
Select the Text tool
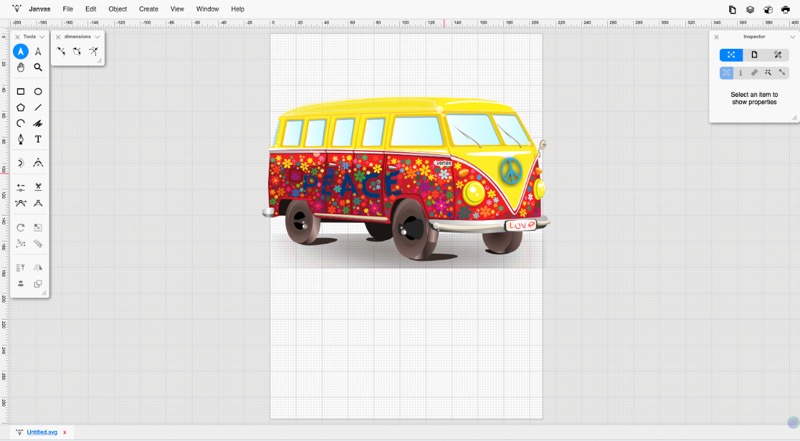(38, 139)
